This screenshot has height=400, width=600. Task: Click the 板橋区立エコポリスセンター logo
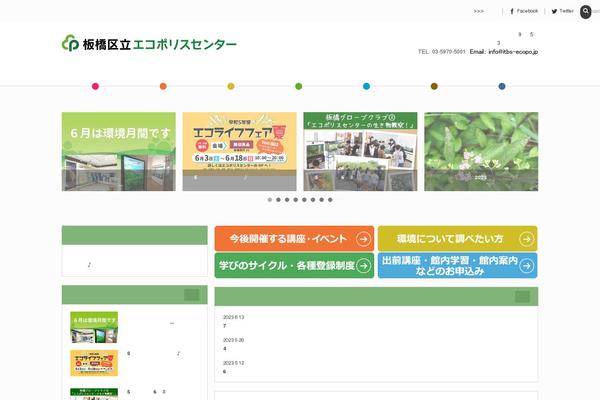click(149, 44)
